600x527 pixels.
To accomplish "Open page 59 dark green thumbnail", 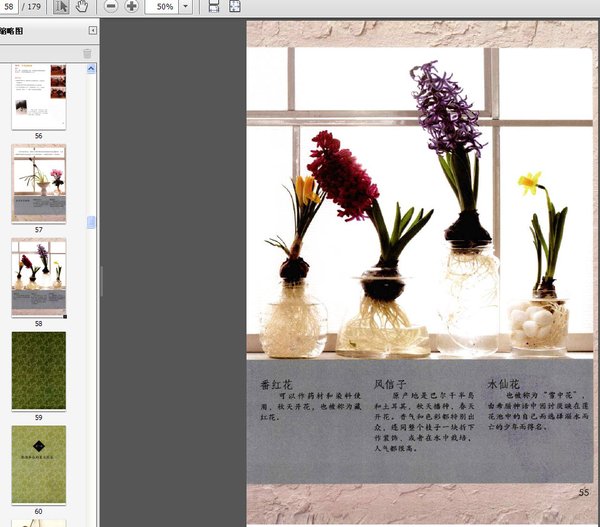I will tap(39, 370).
